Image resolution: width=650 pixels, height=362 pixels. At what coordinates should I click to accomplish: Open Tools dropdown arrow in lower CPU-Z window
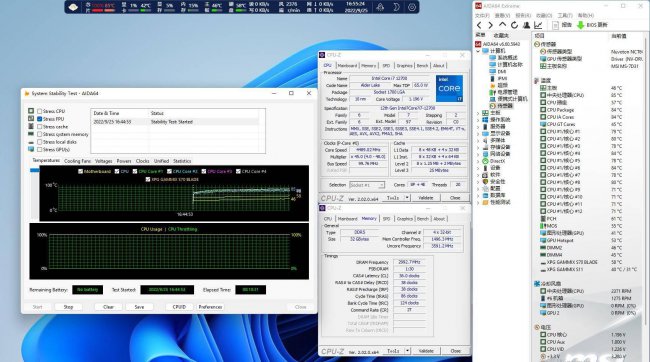(x=407, y=351)
